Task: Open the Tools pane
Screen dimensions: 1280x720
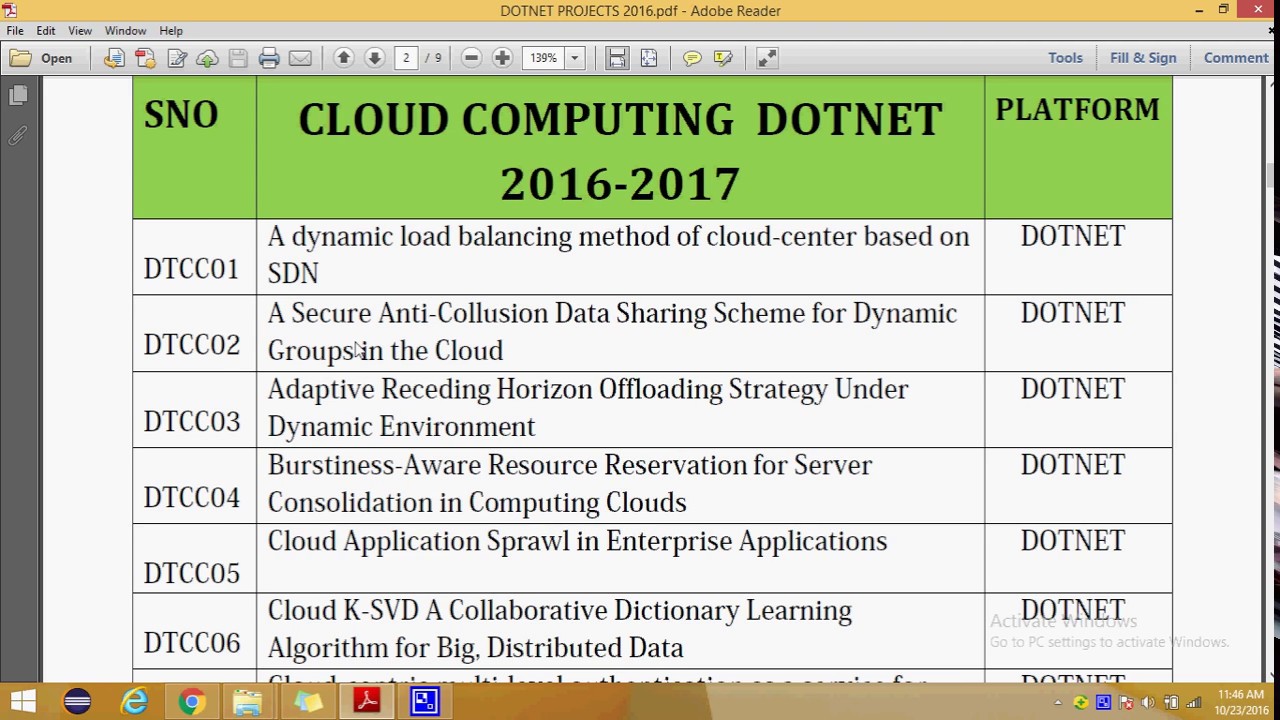Action: click(1065, 58)
